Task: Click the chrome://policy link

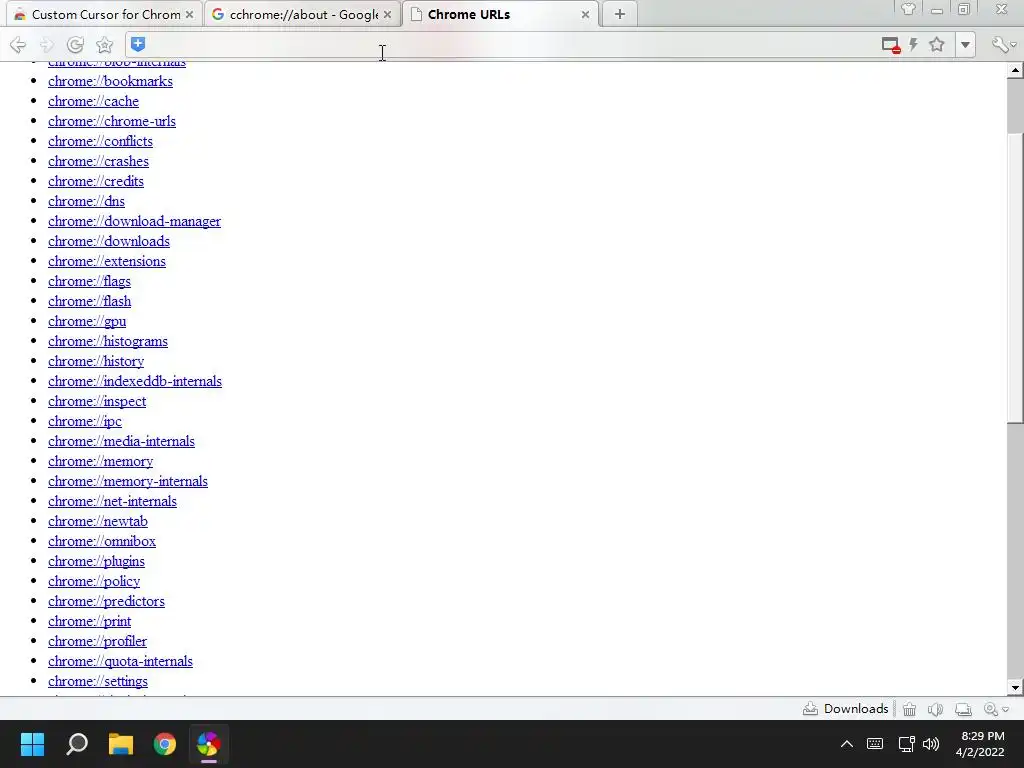Action: pyautogui.click(x=93, y=581)
